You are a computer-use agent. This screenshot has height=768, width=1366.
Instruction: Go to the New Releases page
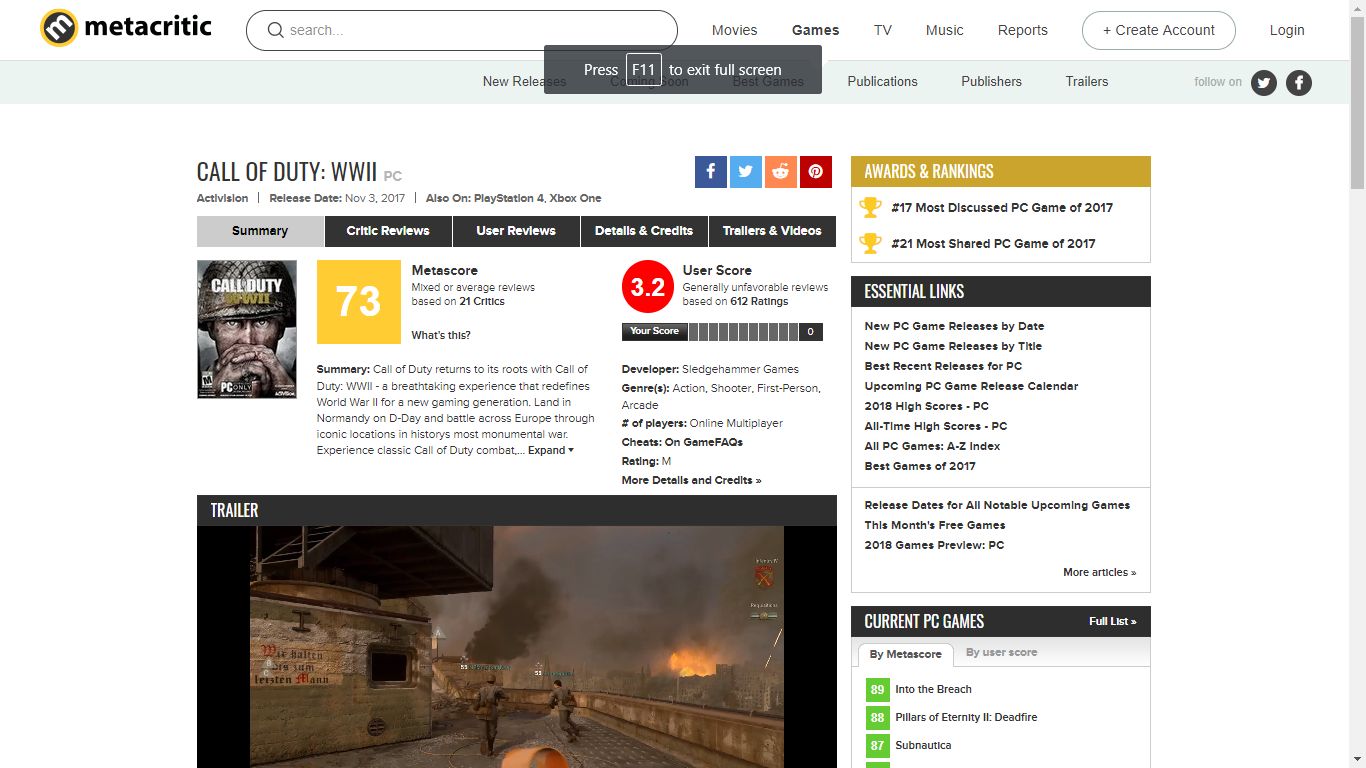coord(524,82)
